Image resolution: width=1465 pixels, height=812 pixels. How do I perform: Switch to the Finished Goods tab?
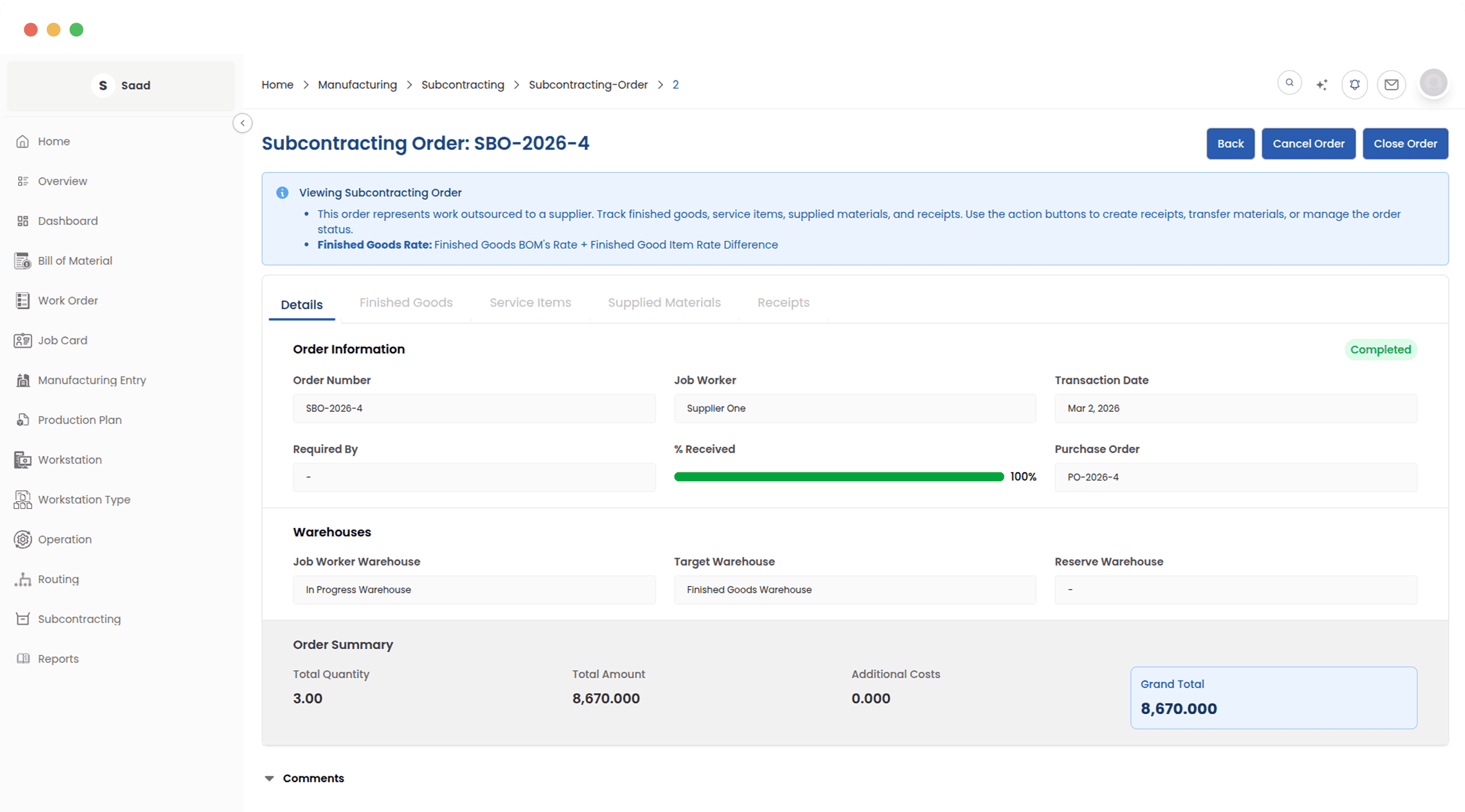[x=405, y=302]
